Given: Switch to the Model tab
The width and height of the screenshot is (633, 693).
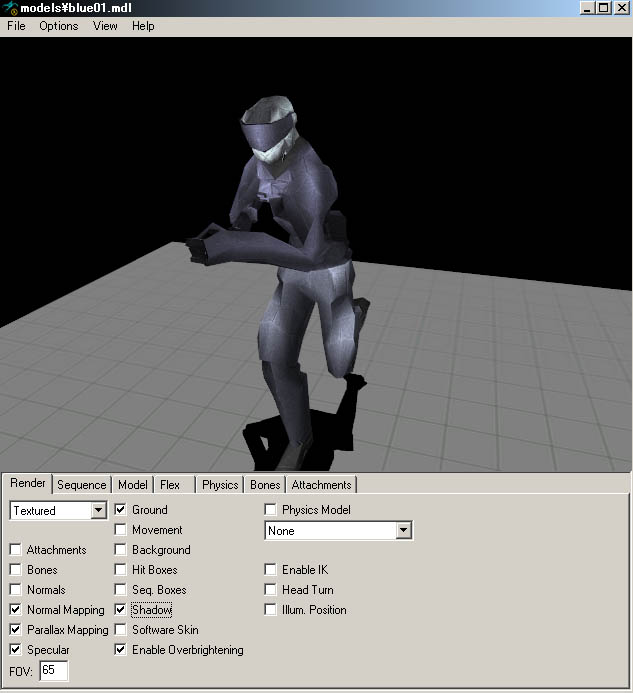Looking at the screenshot, I should 133,485.
